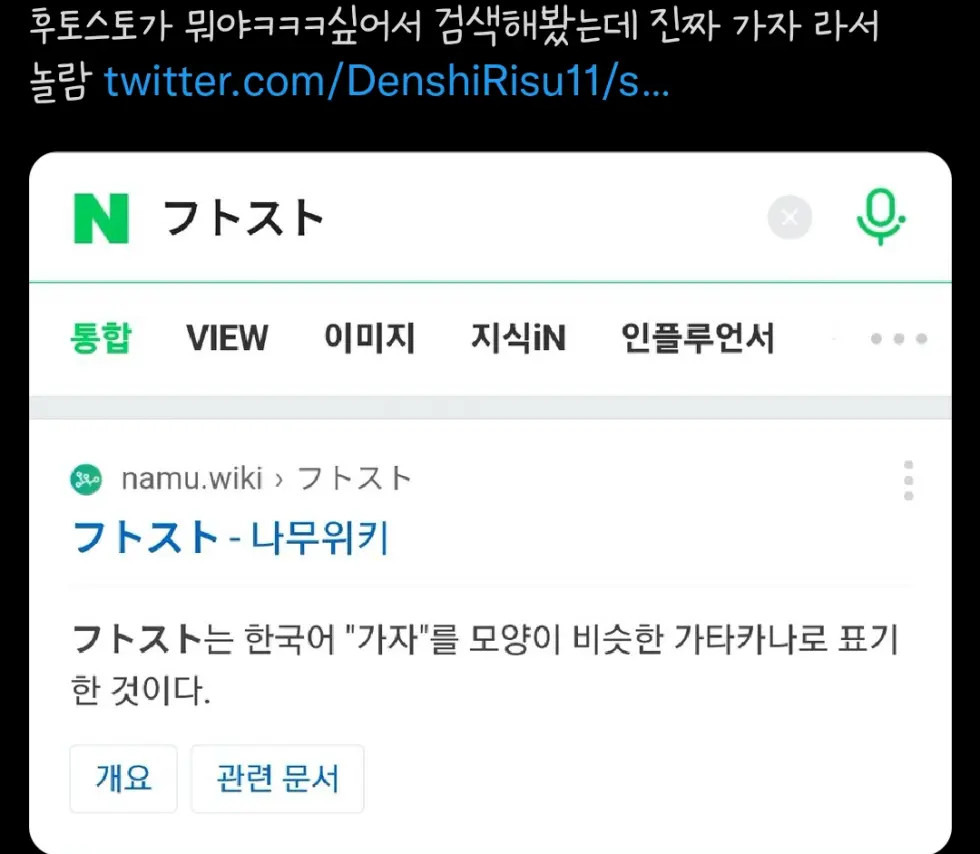Open the 이미지 tab

(x=369, y=338)
